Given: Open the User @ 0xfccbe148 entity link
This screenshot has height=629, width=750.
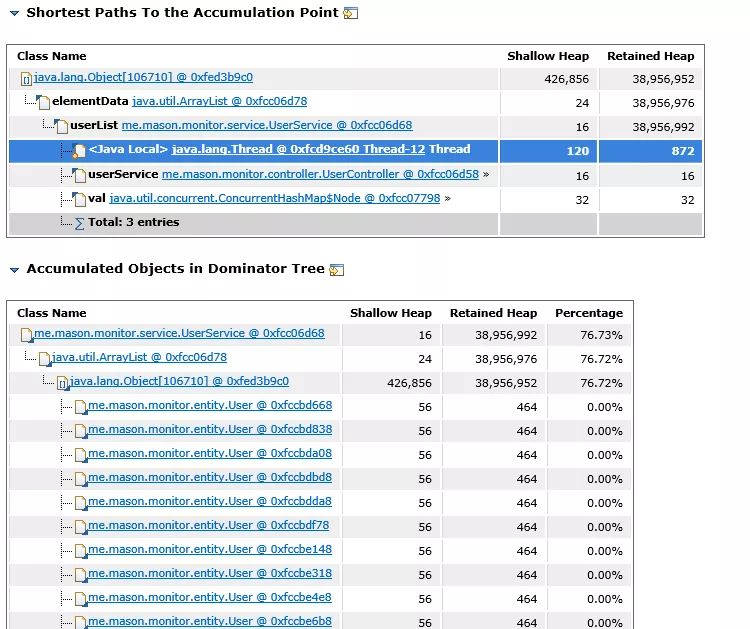Looking at the screenshot, I should (210, 549).
